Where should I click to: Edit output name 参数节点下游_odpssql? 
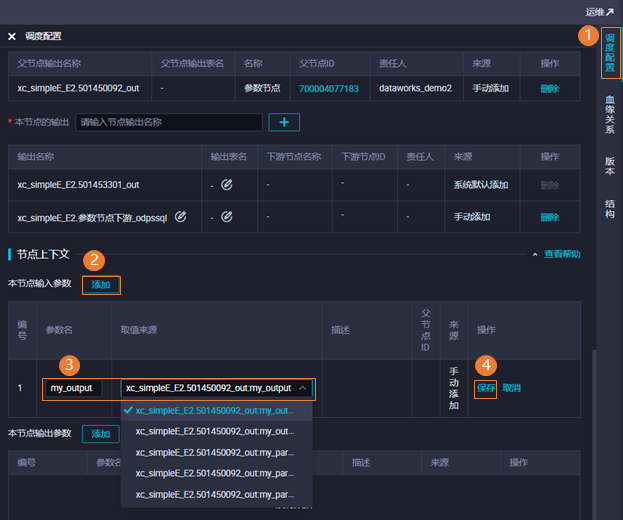(181, 217)
